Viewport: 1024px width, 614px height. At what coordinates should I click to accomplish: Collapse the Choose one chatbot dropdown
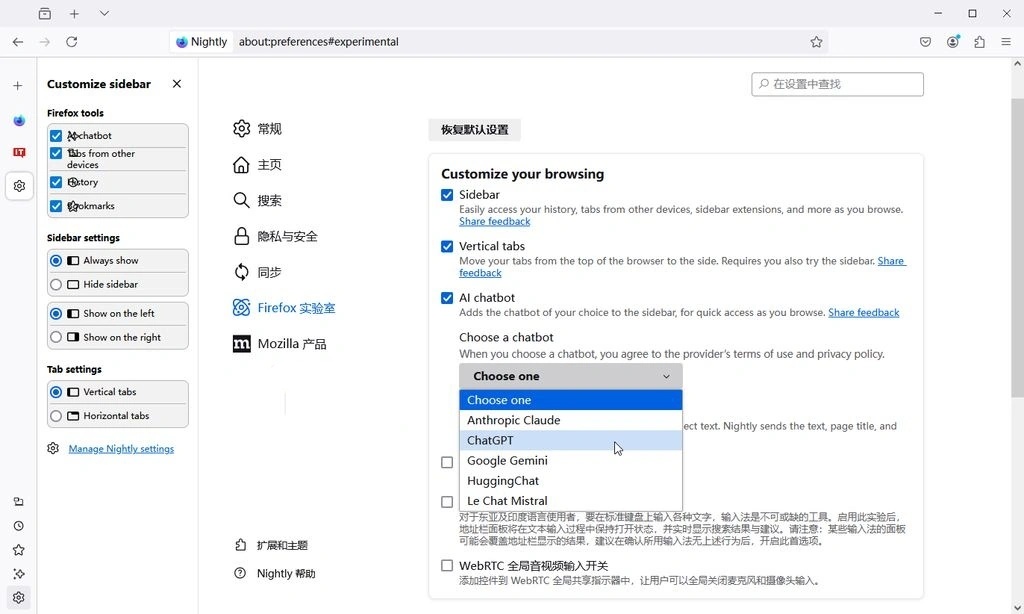tap(571, 376)
